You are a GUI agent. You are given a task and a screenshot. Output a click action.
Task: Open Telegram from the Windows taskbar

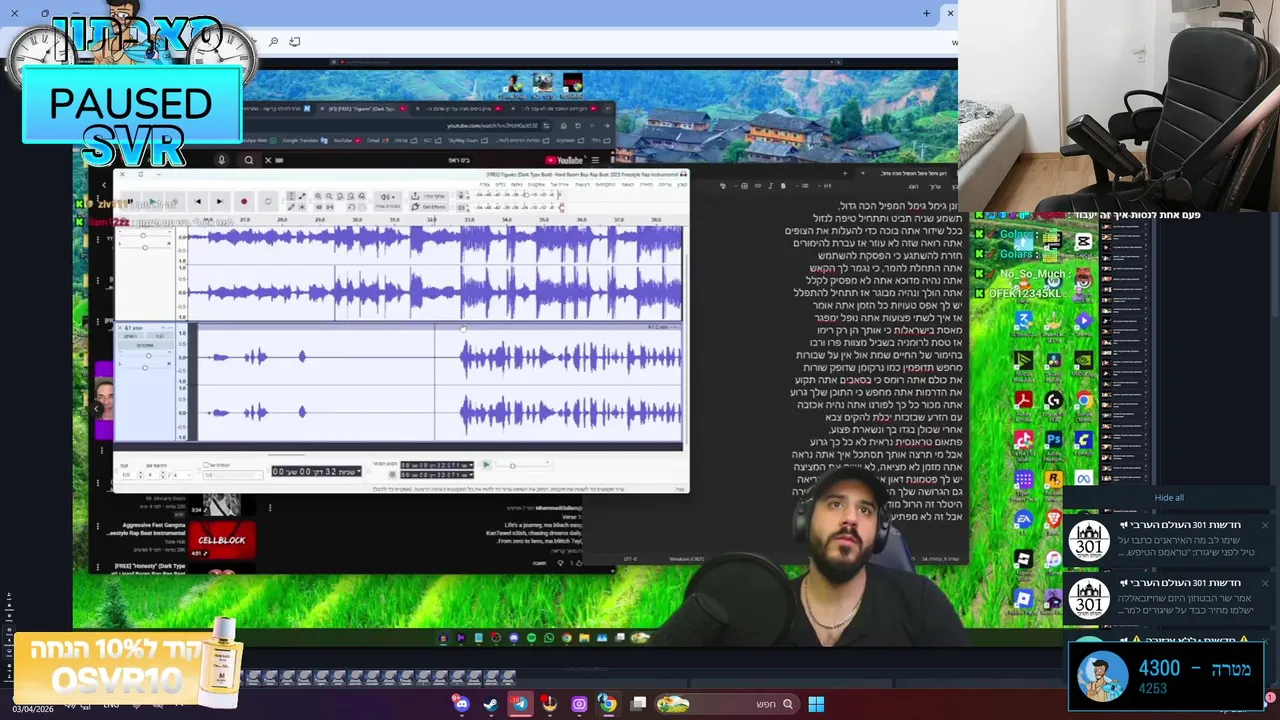click(521, 704)
